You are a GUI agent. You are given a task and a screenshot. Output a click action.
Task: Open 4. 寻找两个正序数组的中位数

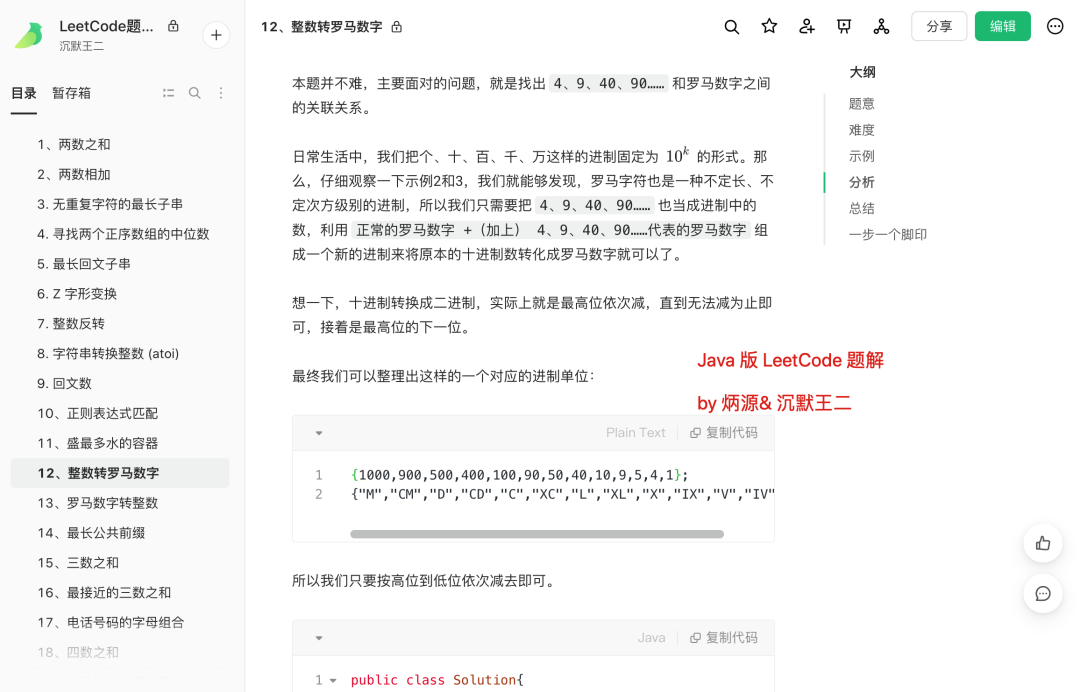pyautogui.click(x=120, y=234)
